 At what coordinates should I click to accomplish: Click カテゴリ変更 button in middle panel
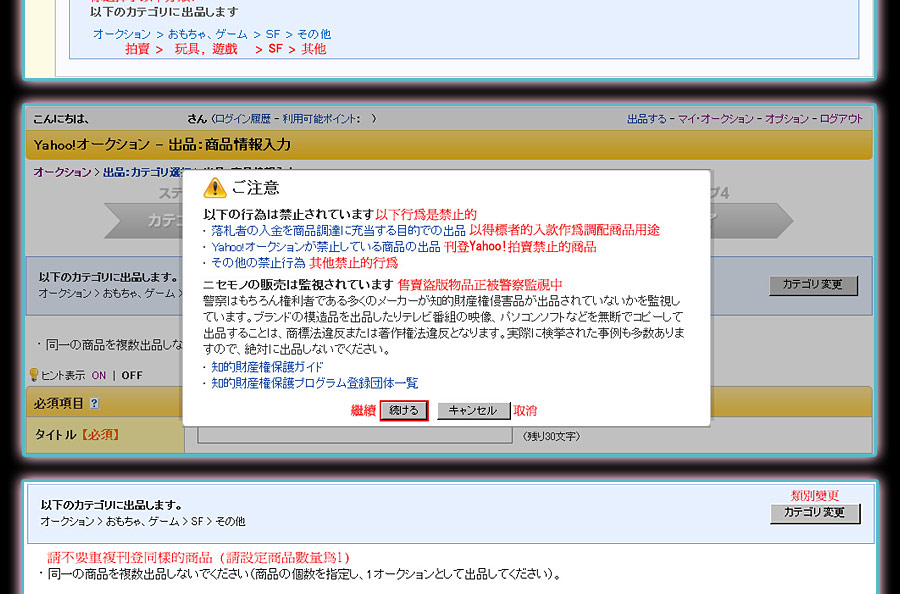click(x=813, y=285)
